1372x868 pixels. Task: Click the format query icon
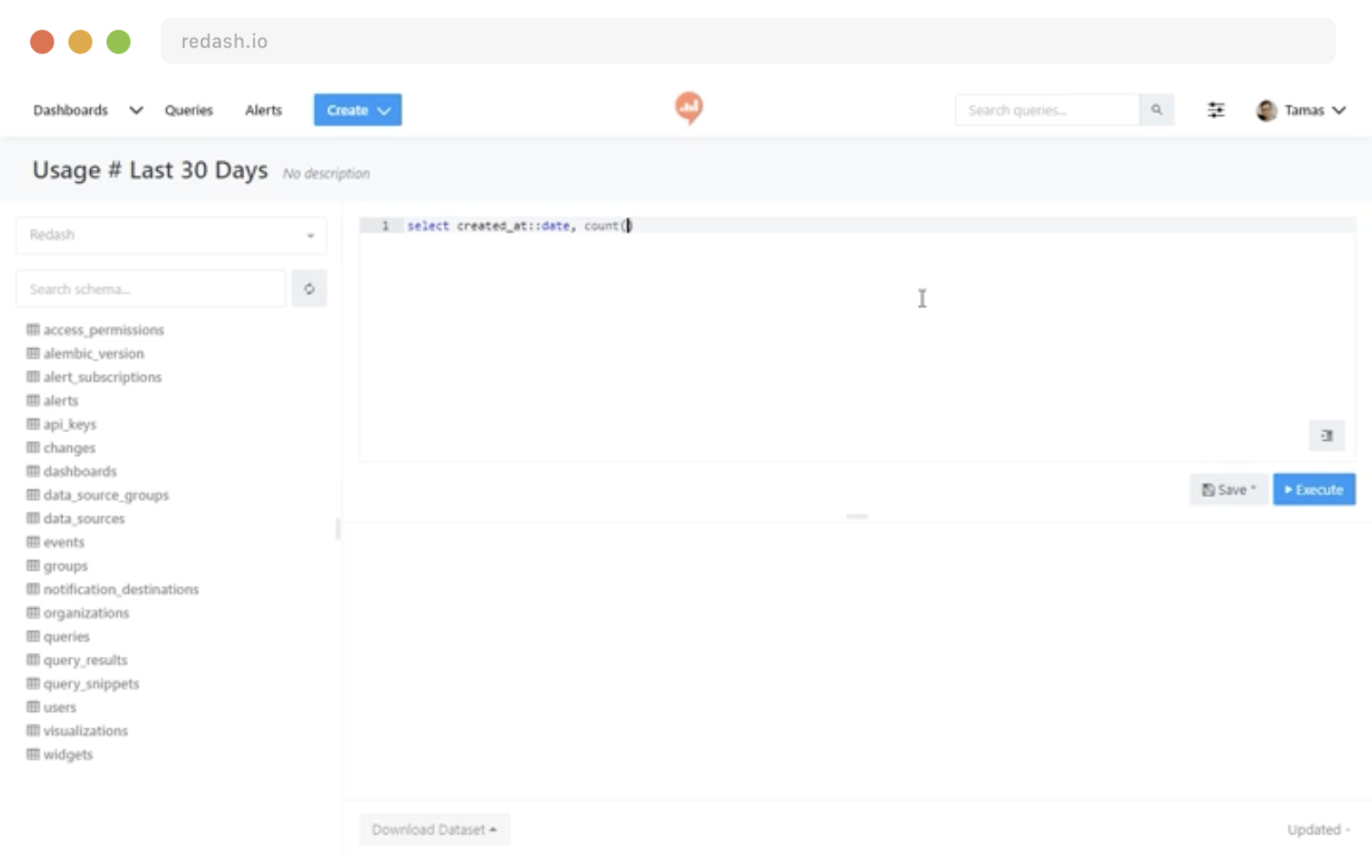[x=1326, y=436]
